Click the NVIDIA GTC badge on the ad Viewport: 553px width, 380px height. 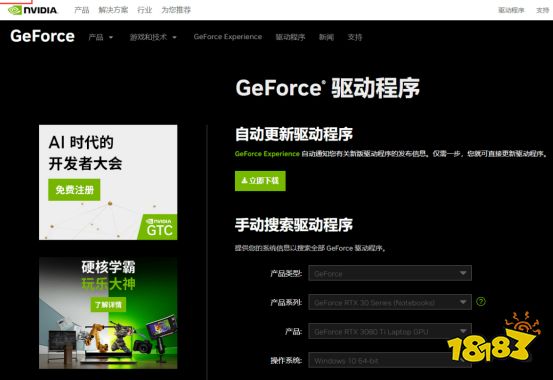tap(158, 227)
